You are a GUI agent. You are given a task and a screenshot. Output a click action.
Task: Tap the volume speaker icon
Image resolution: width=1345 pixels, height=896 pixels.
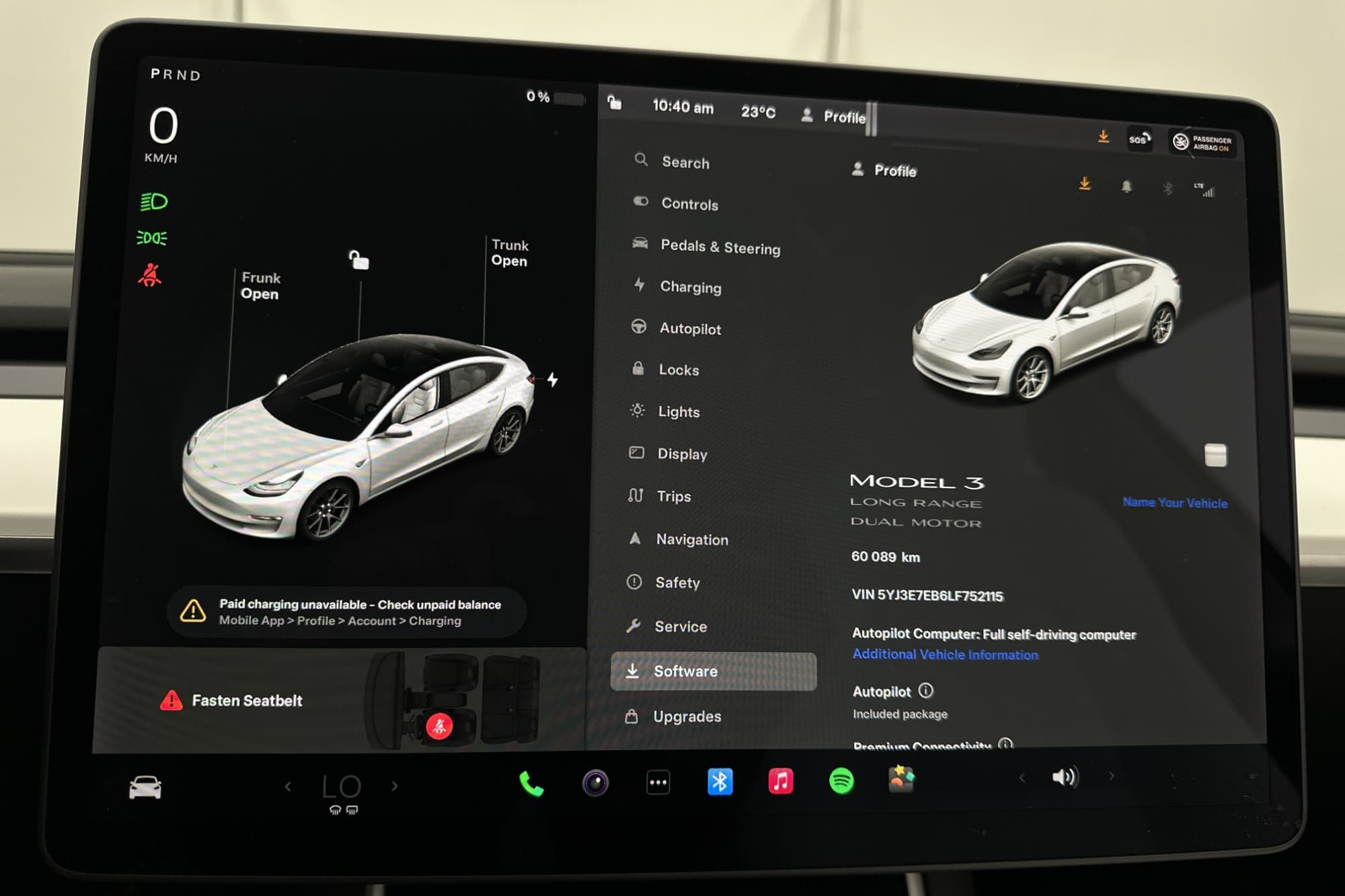[1065, 777]
